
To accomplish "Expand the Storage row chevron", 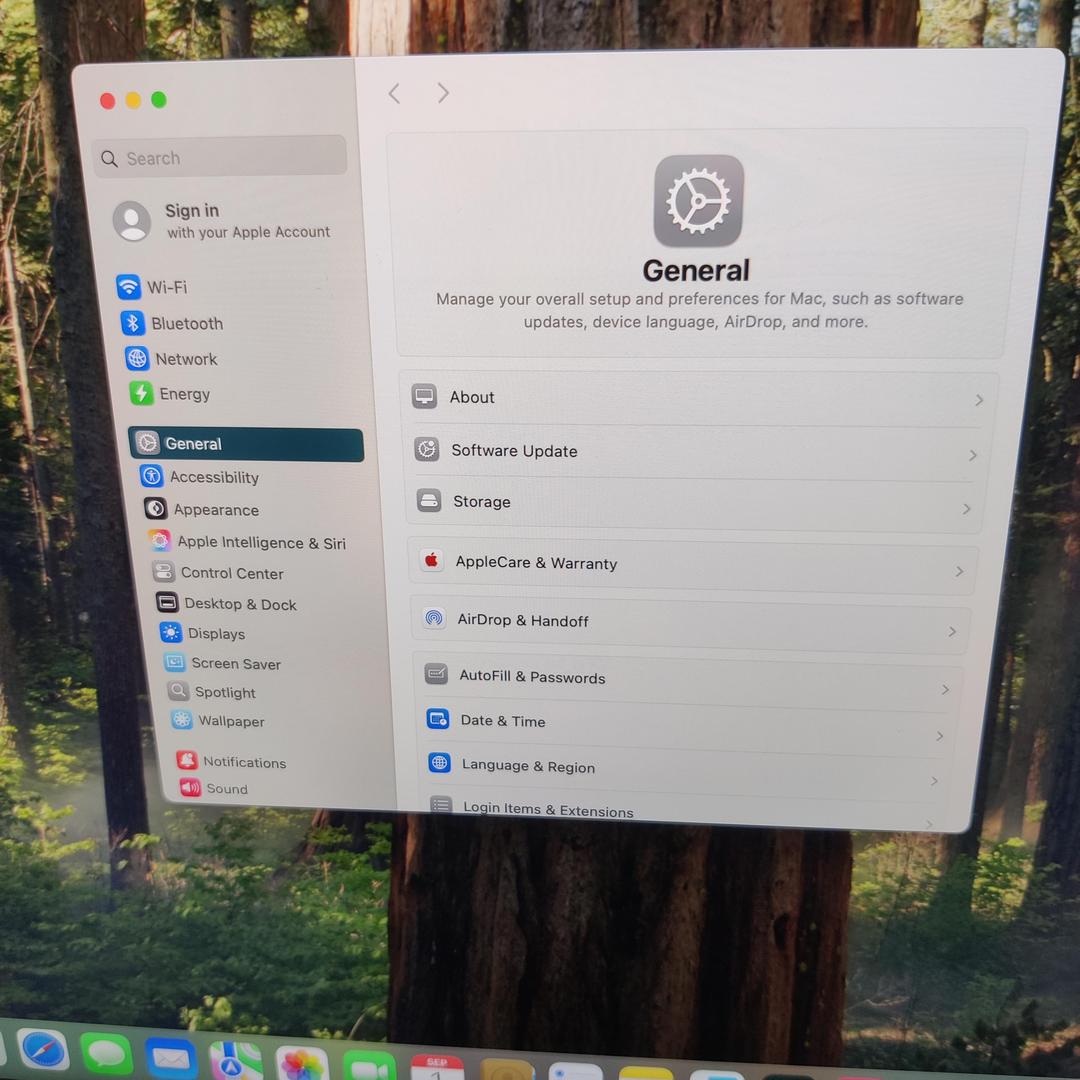I will tap(966, 509).
